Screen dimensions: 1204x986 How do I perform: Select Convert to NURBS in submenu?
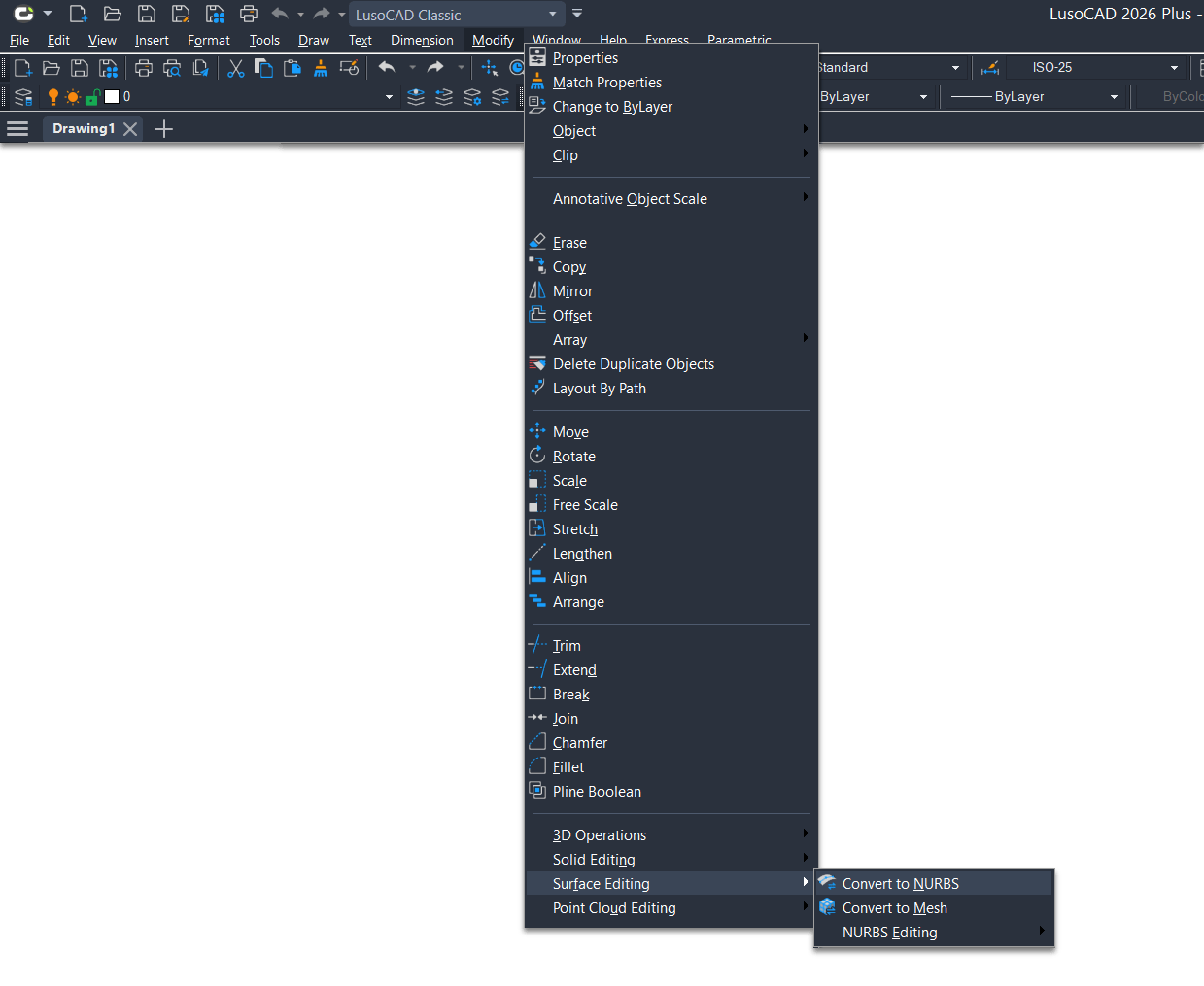pyautogui.click(x=934, y=884)
